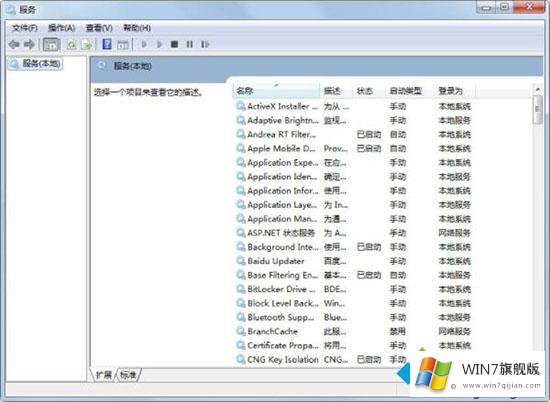The height and width of the screenshot is (402, 550).
Task: Select the ActiveX Installer service row
Action: (x=354, y=106)
